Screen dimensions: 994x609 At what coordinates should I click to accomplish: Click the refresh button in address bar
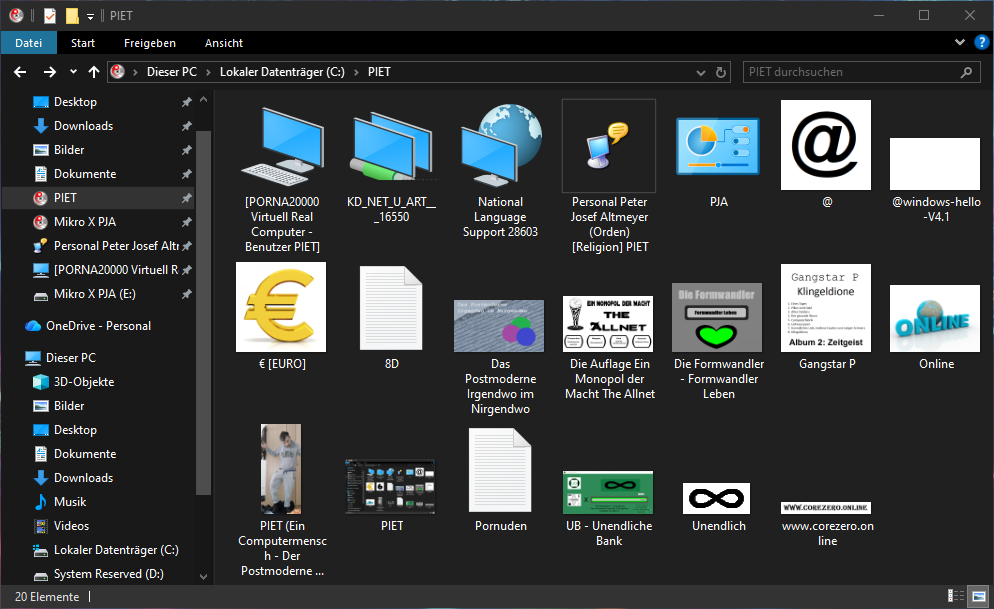click(721, 72)
